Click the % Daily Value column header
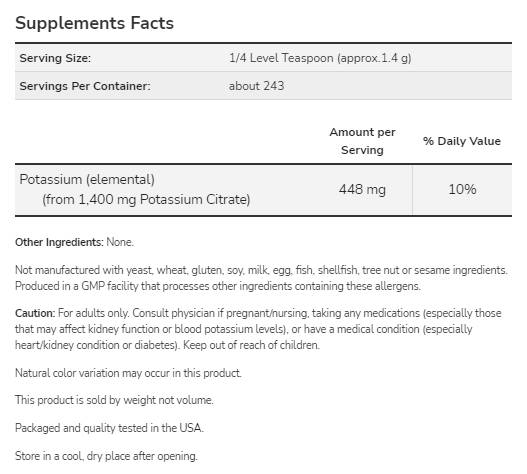 pos(462,141)
